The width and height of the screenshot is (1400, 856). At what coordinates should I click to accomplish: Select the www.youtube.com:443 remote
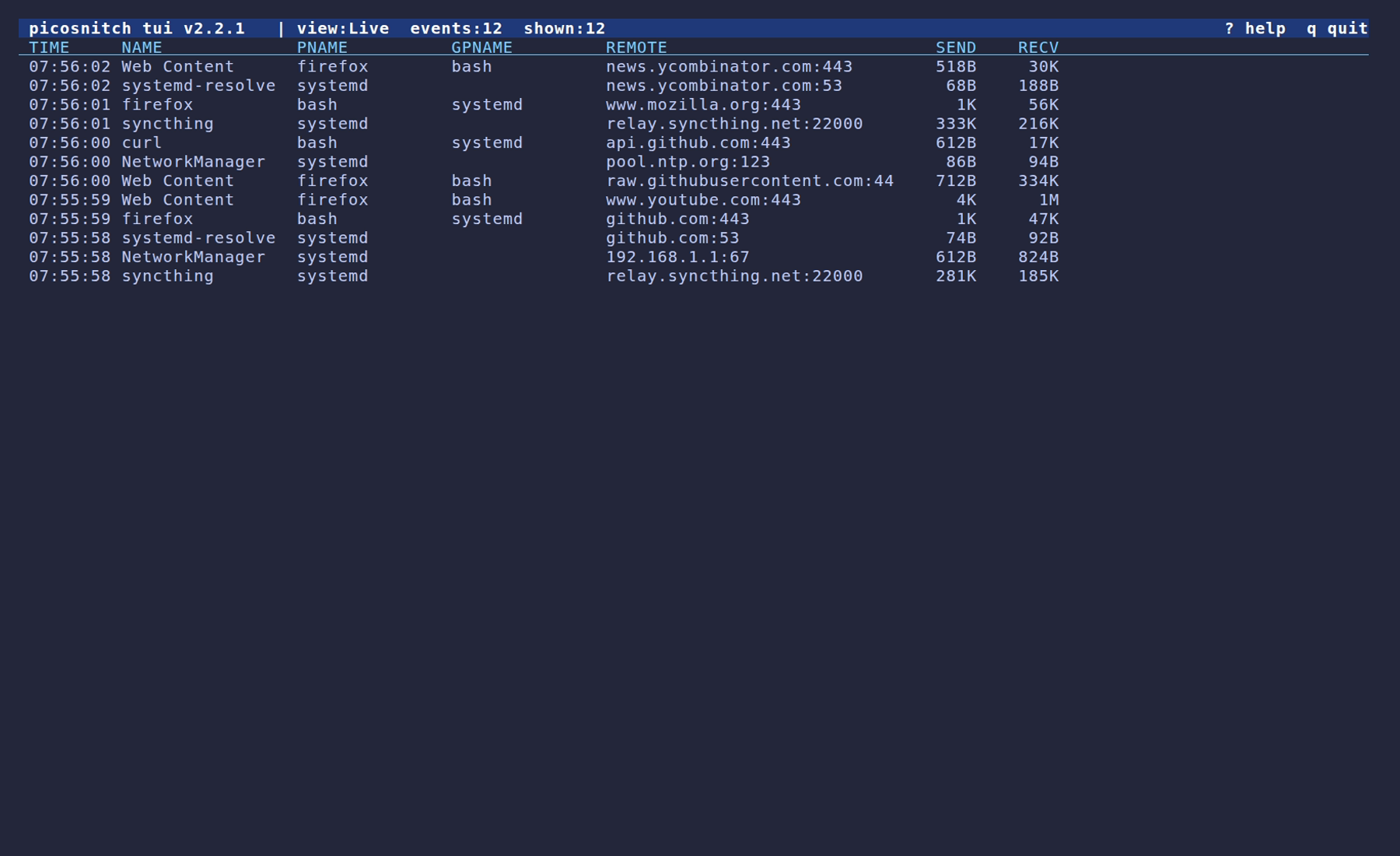(x=703, y=200)
